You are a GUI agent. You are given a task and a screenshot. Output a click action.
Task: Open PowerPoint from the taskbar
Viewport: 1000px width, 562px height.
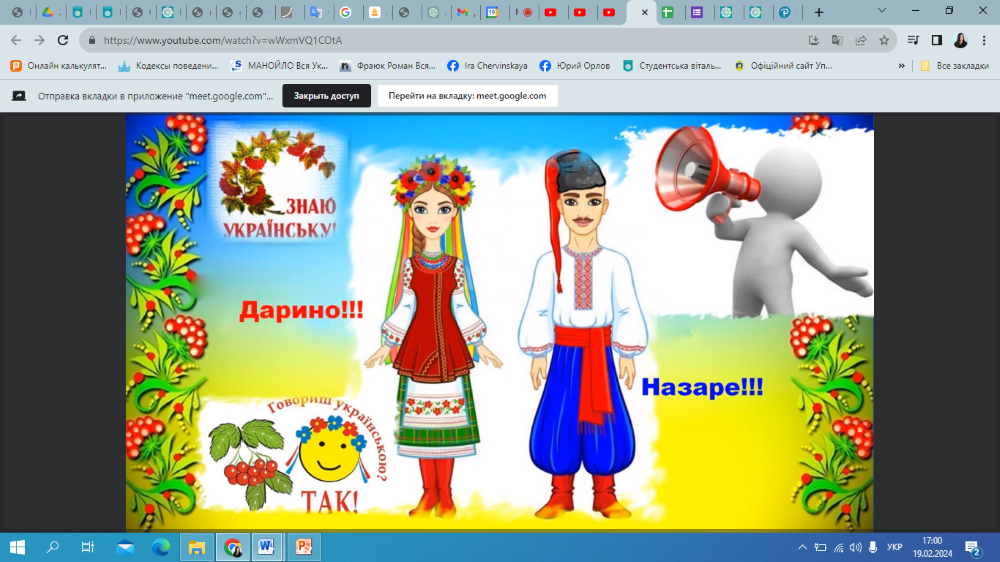pos(304,547)
